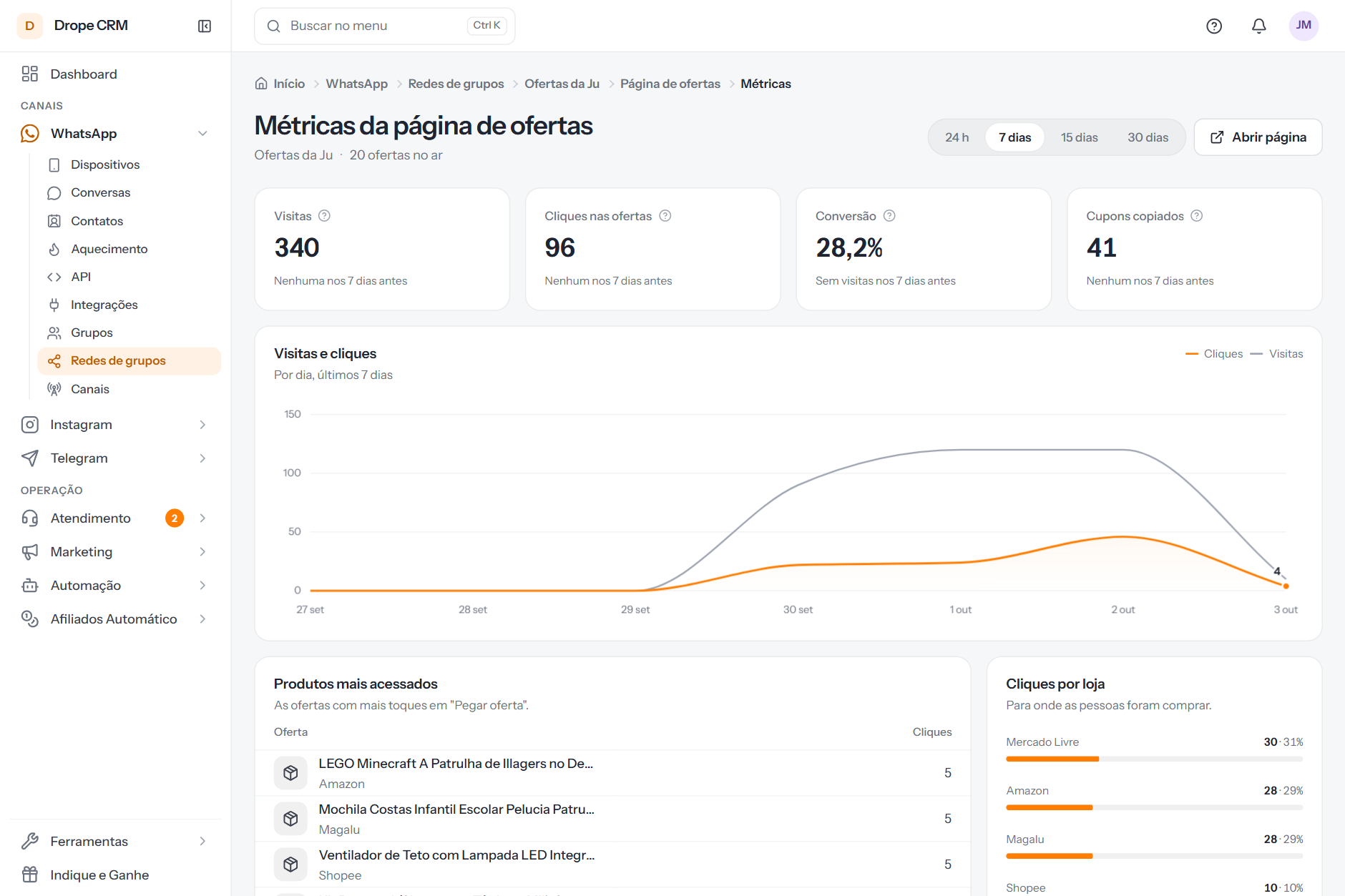Show Visitas info tooltip icon

[324, 216]
